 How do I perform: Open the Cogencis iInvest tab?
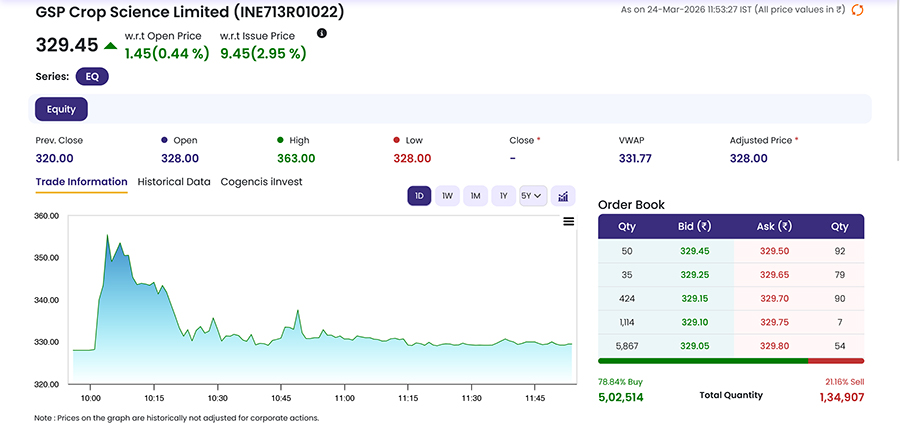pos(261,182)
